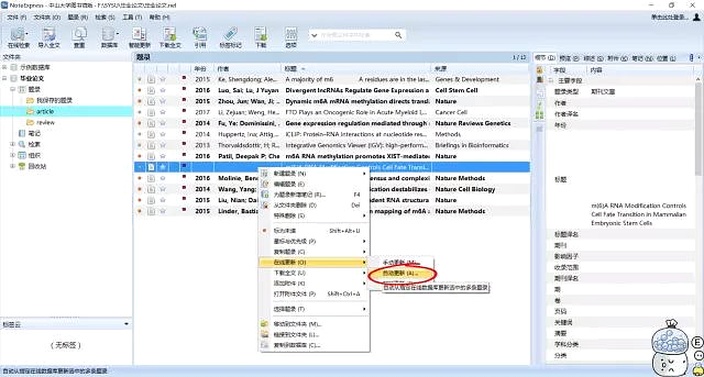Toggle the star on the highlighted selected row
This screenshot has width=704, height=377.
163,167
